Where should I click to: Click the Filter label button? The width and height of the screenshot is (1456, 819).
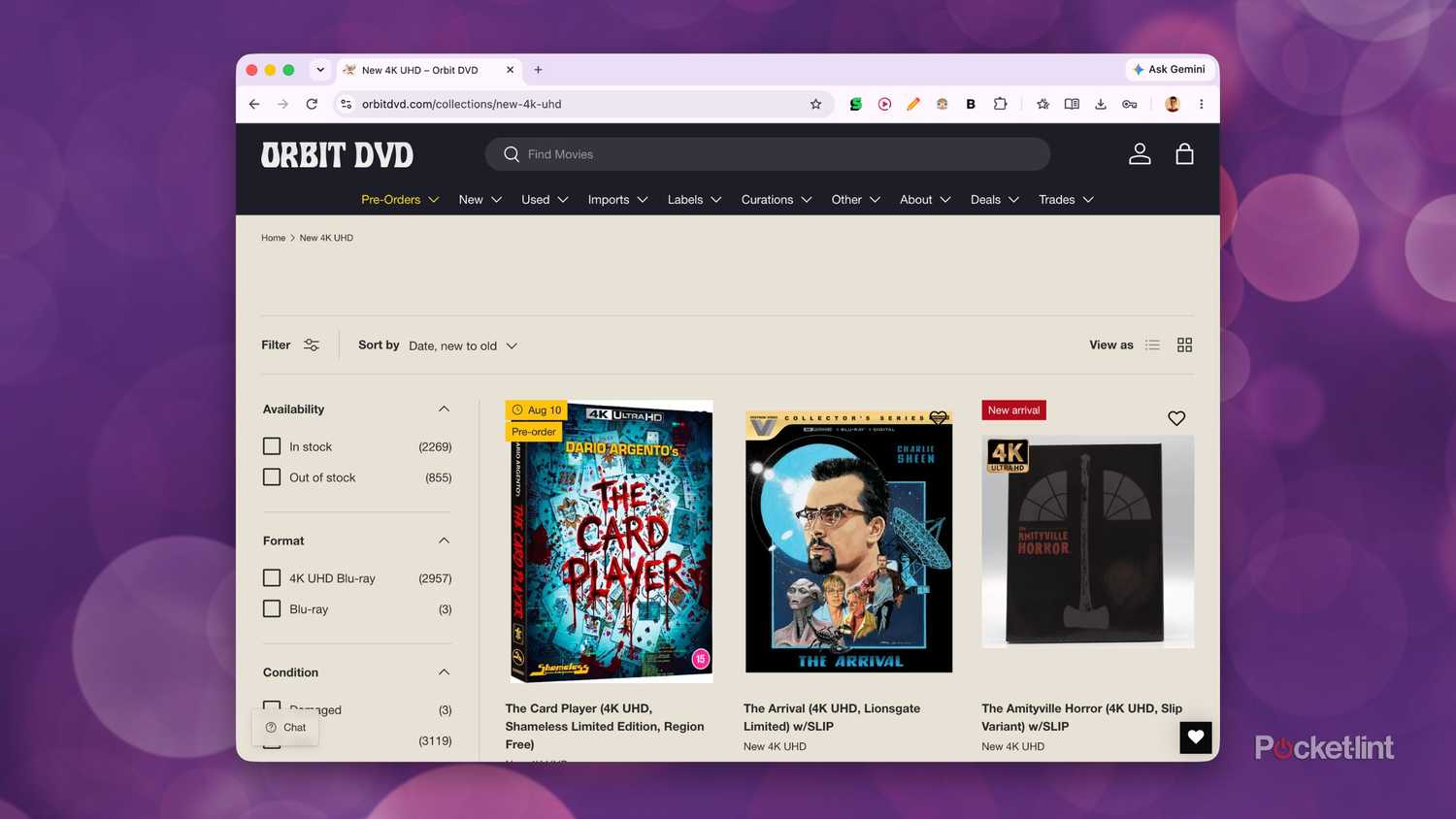coord(276,345)
